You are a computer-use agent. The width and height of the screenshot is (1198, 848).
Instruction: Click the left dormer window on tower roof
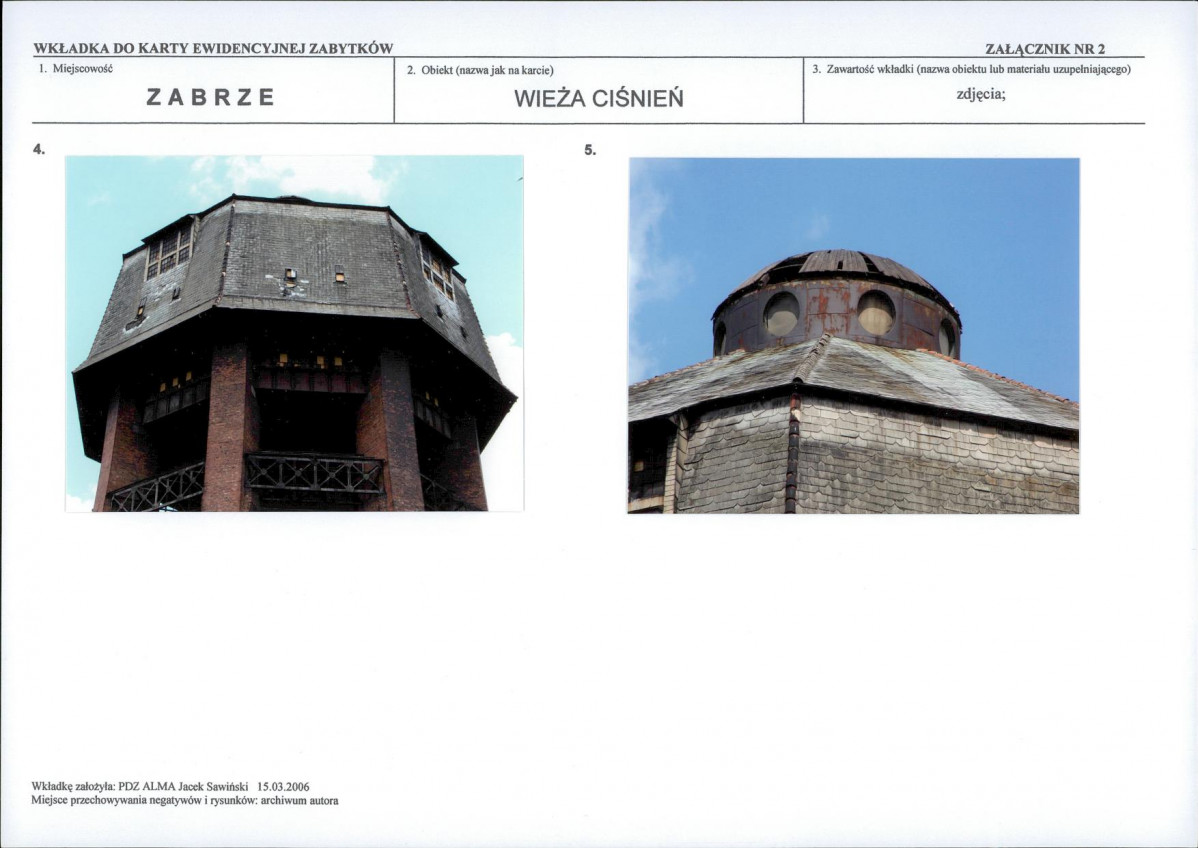pyautogui.click(x=168, y=251)
